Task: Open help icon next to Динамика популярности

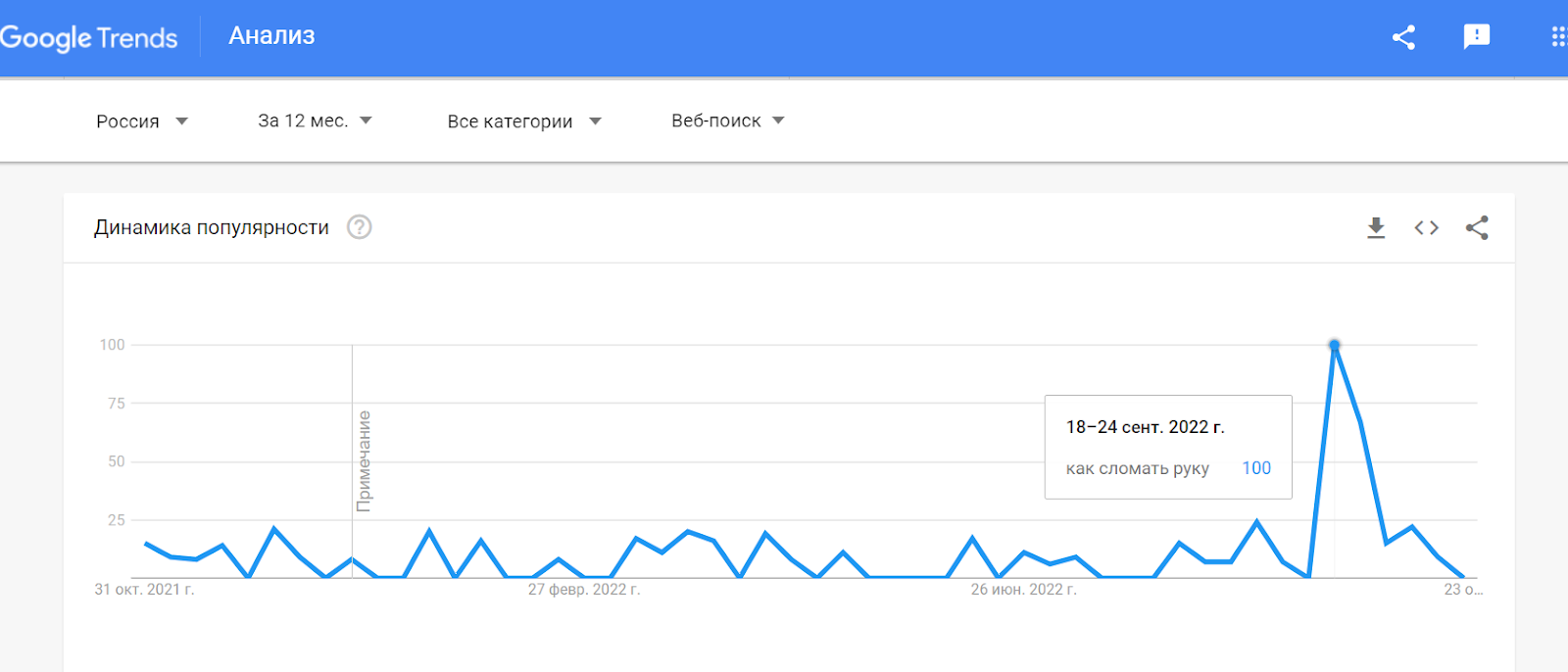Action: [360, 227]
